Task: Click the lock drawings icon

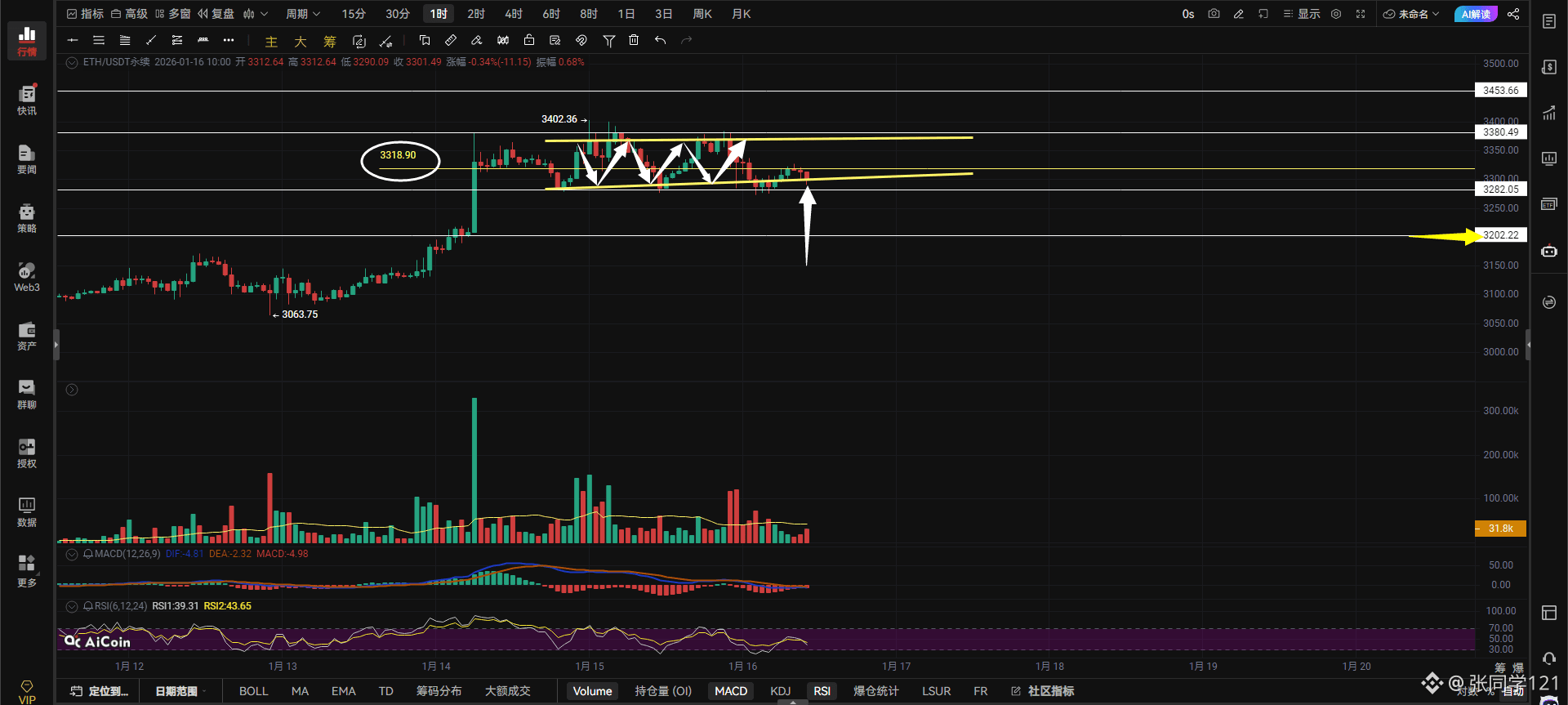Action: click(529, 40)
